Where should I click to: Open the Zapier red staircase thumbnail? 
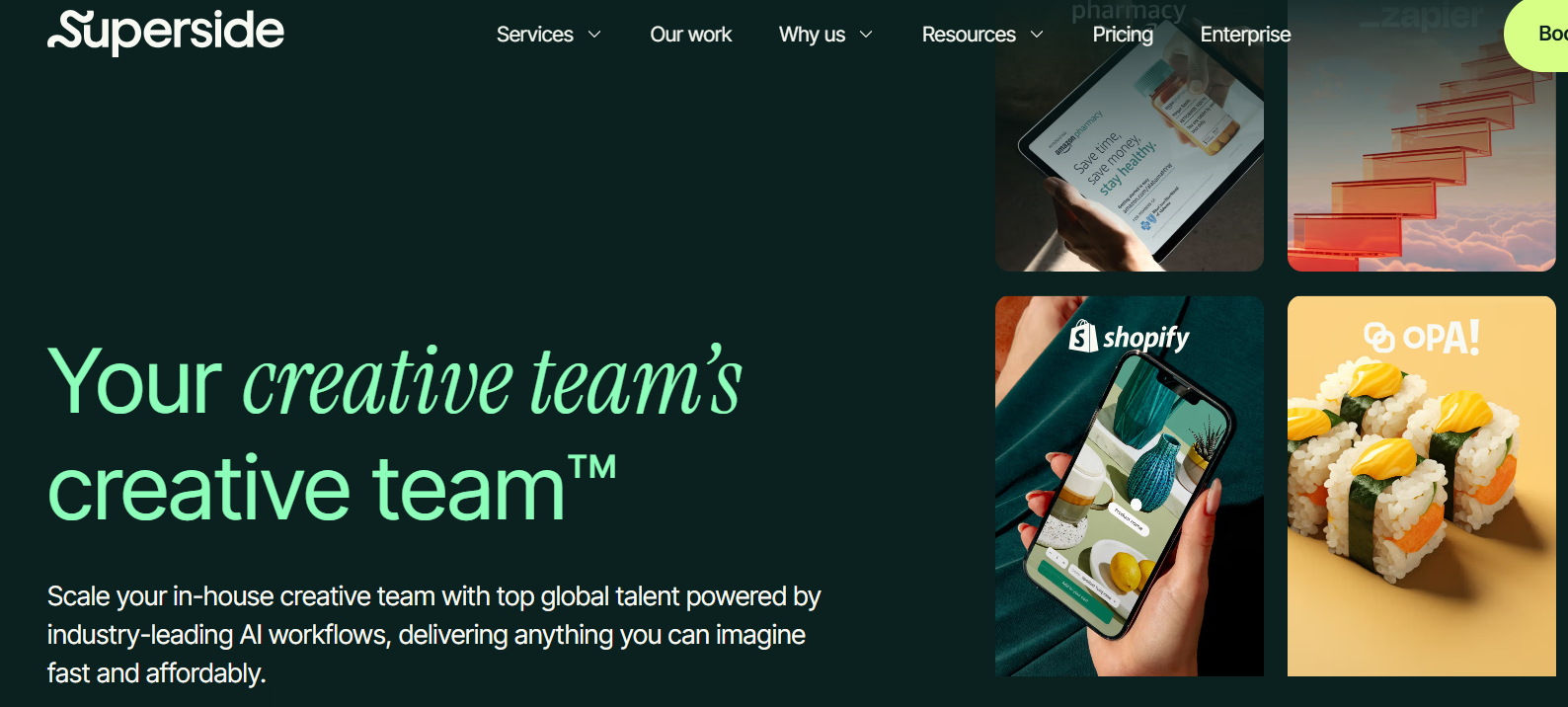pyautogui.click(x=1422, y=135)
